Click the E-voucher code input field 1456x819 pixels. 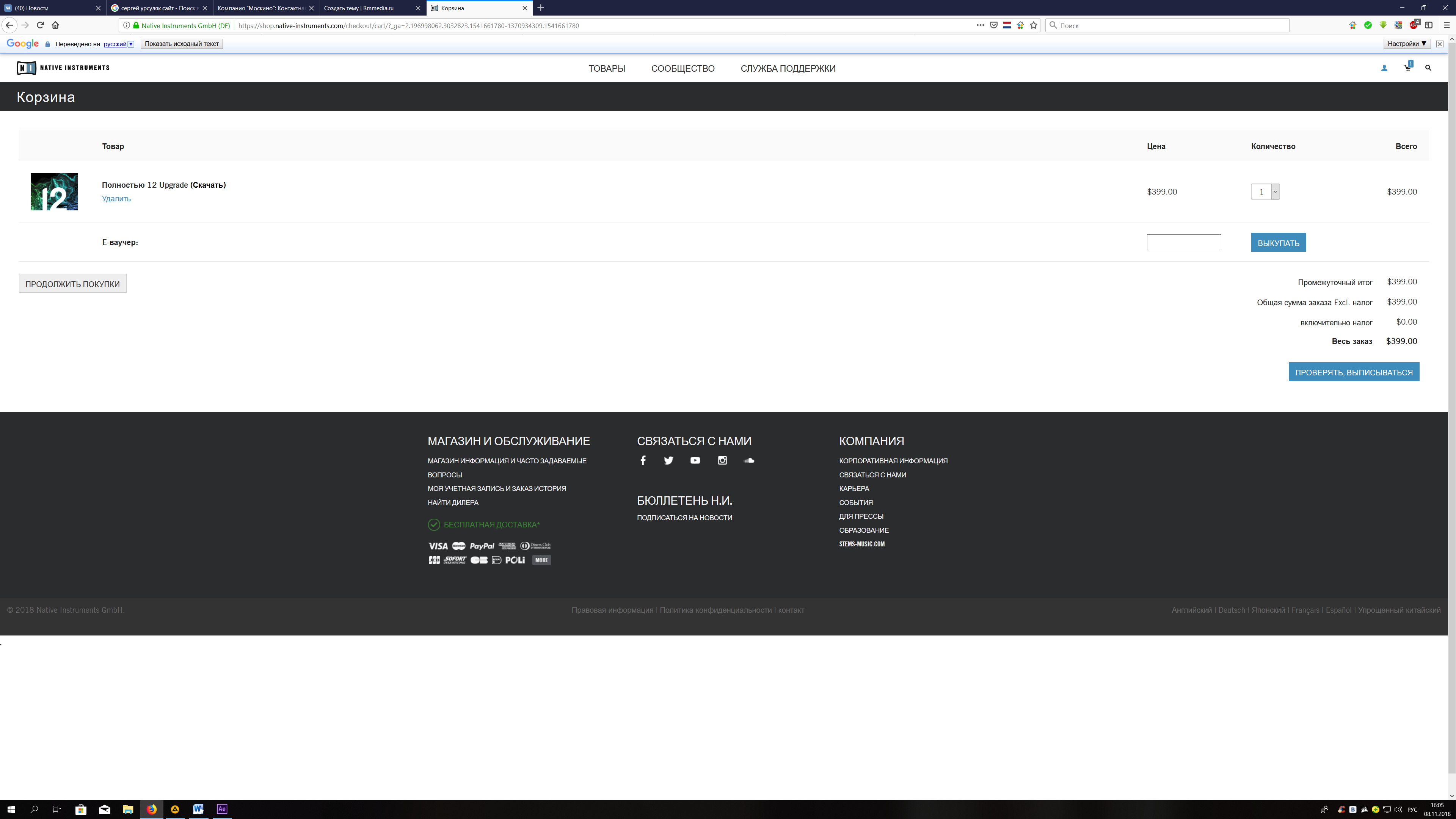1183,242
